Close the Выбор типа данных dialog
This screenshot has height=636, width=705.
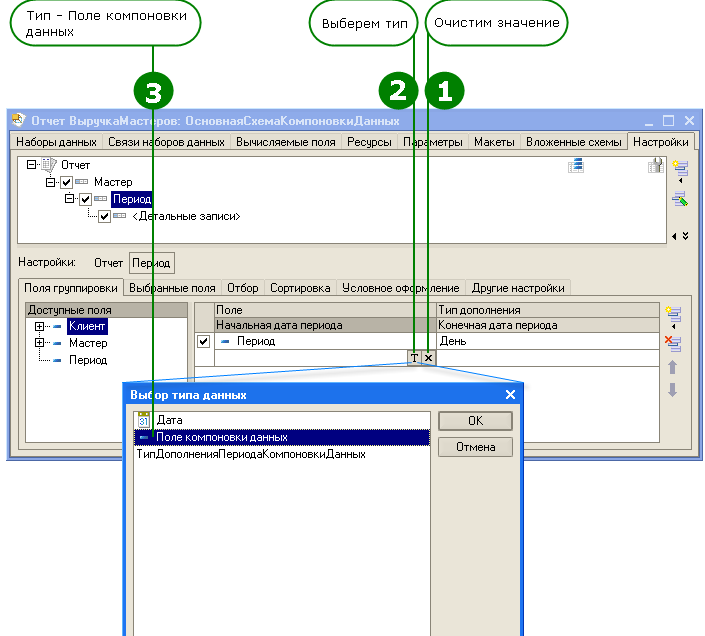[x=510, y=395]
